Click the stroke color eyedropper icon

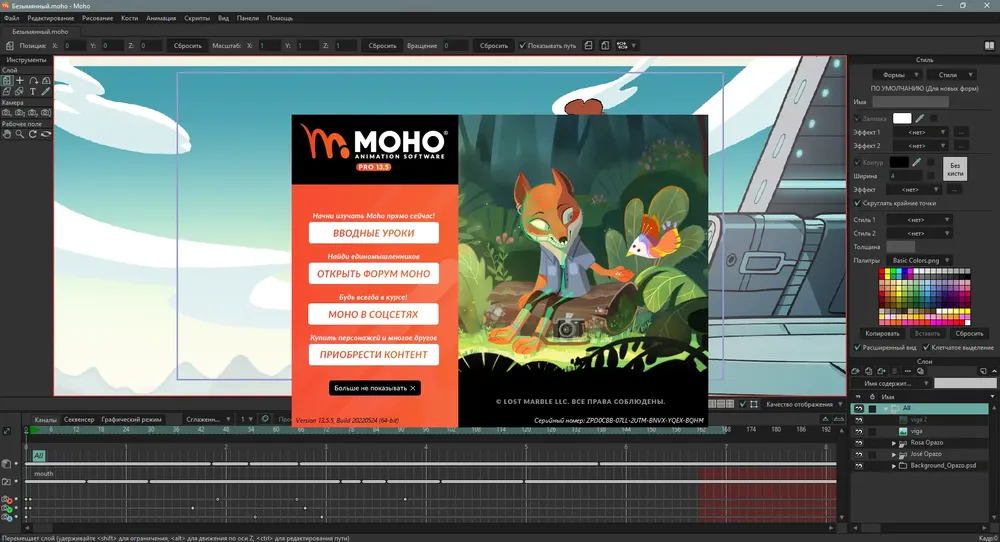tap(916, 162)
